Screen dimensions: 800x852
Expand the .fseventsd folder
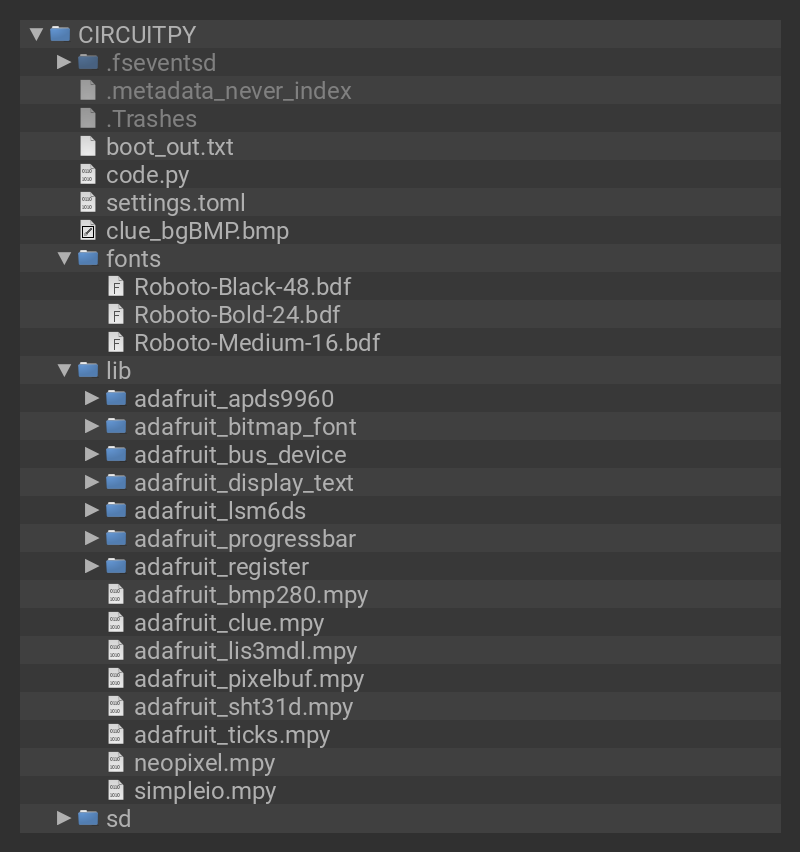click(64, 62)
